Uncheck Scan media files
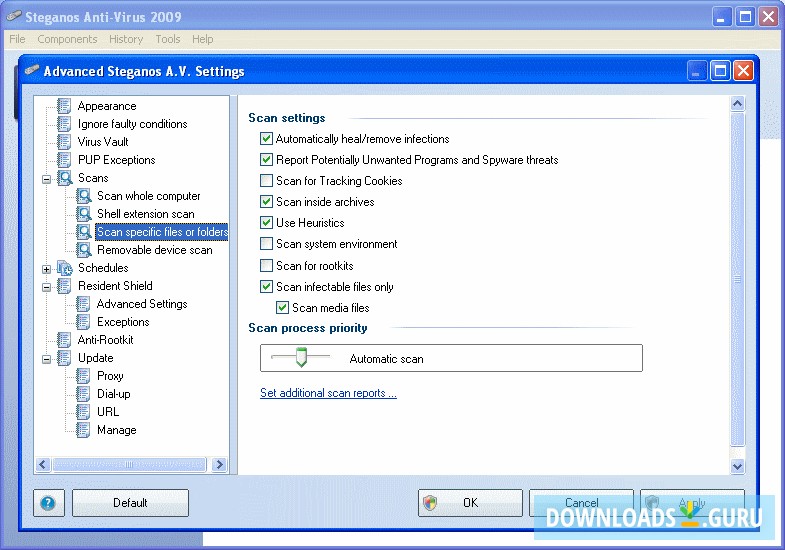Image resolution: width=785 pixels, height=550 pixels. tap(282, 308)
